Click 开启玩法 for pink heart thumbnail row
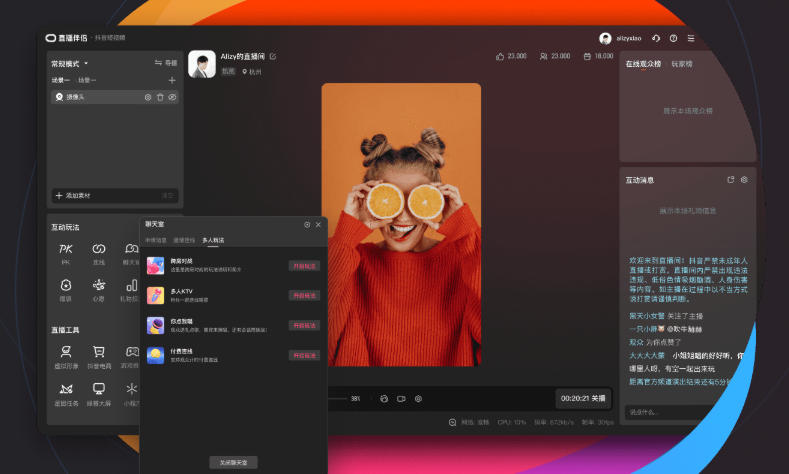The width and height of the screenshot is (789, 474). pyautogui.click(x=304, y=266)
